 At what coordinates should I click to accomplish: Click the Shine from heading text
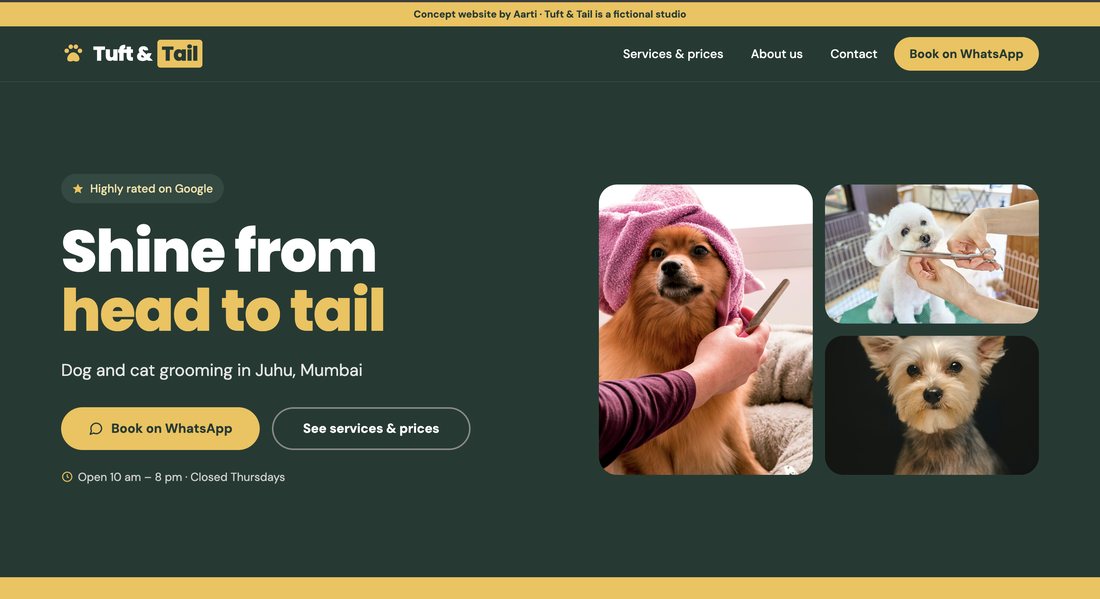pos(219,250)
